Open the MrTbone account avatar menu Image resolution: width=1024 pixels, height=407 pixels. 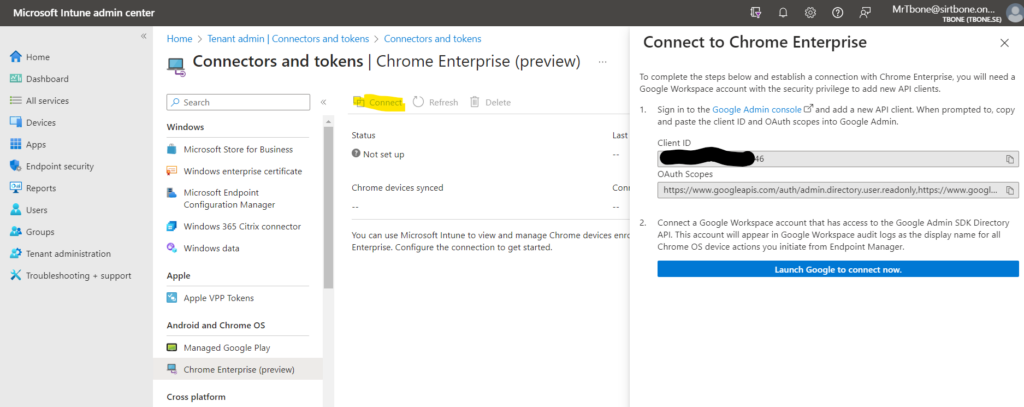(x=1014, y=12)
